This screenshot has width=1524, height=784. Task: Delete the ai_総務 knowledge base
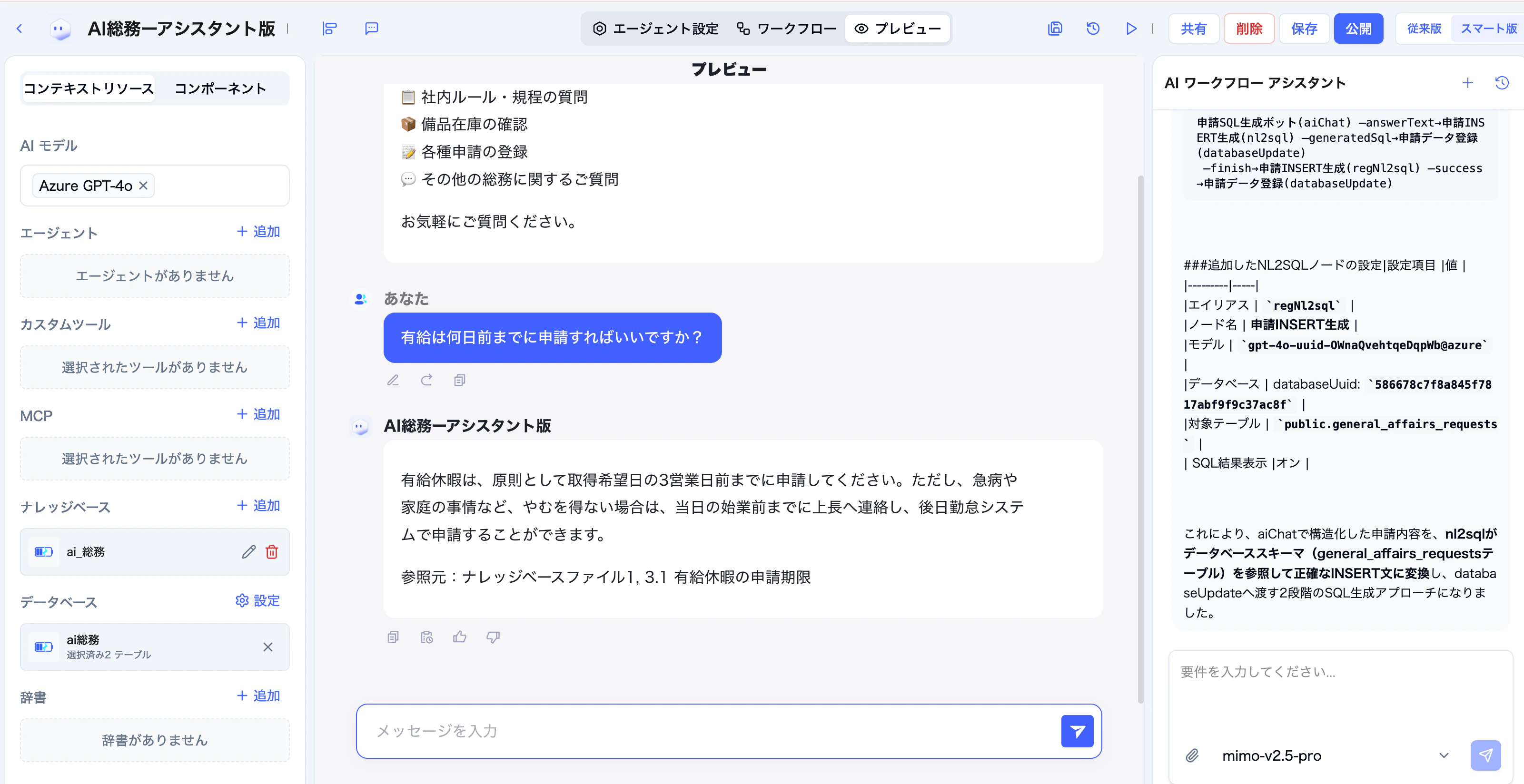pyautogui.click(x=272, y=552)
